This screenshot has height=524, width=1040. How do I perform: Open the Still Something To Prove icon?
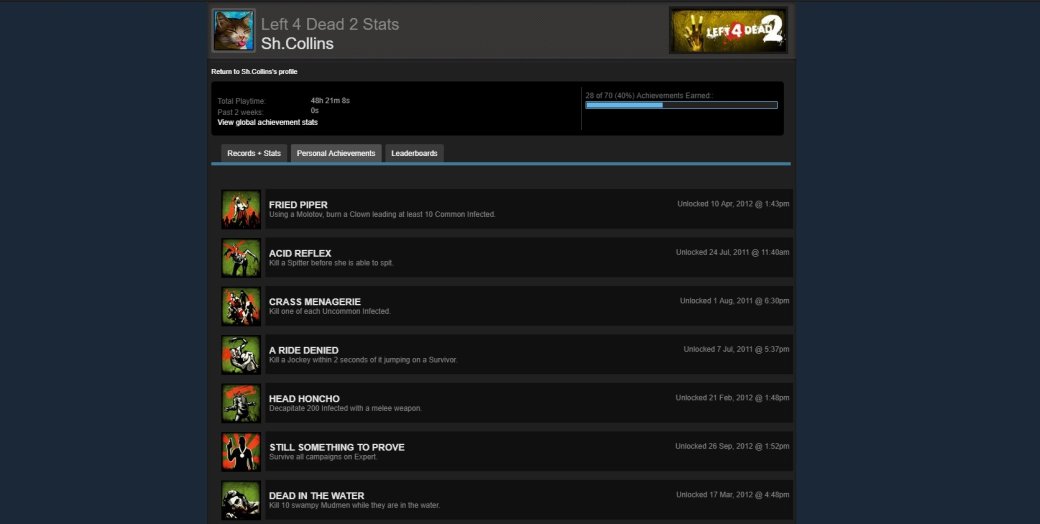coord(241,452)
